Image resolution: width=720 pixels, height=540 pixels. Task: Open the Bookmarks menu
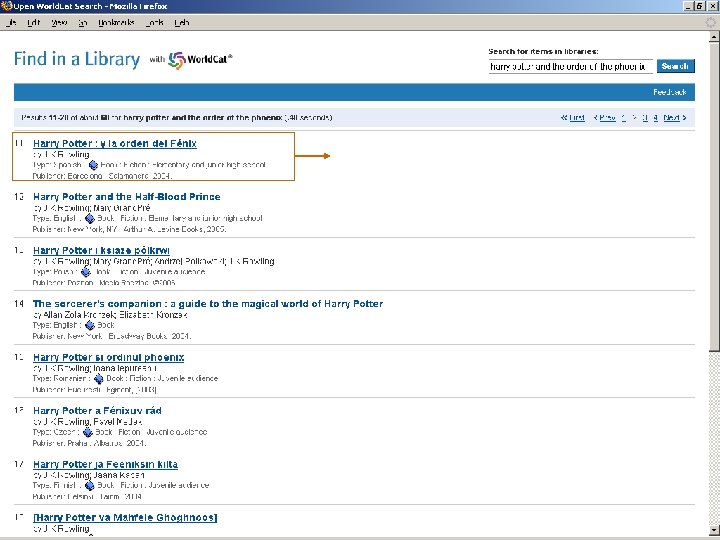(116, 22)
